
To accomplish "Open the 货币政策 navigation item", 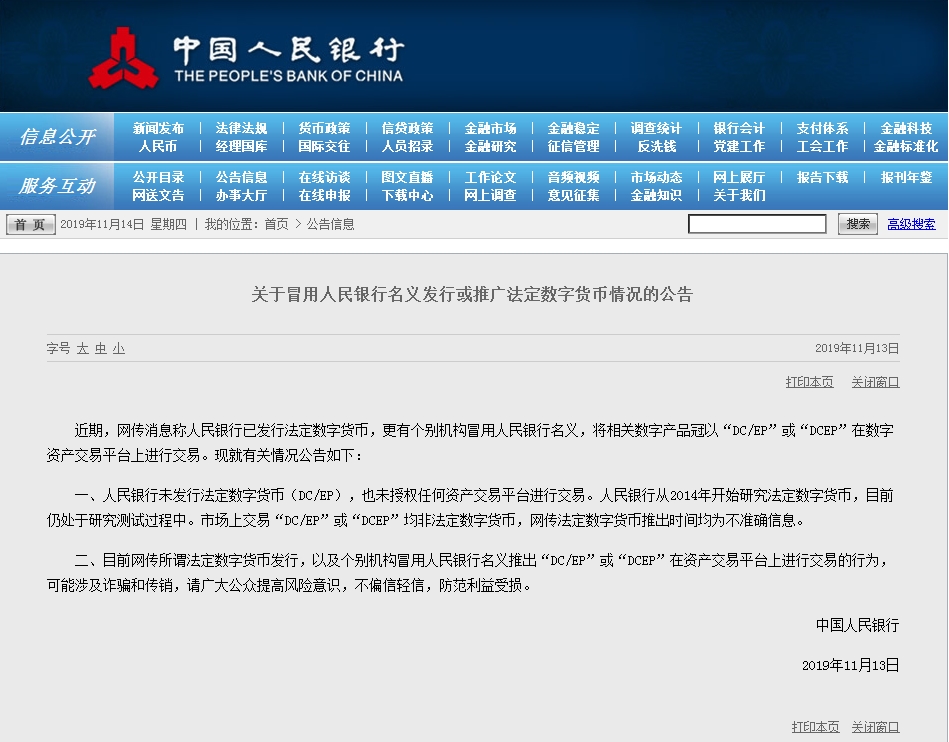I will coord(324,129).
